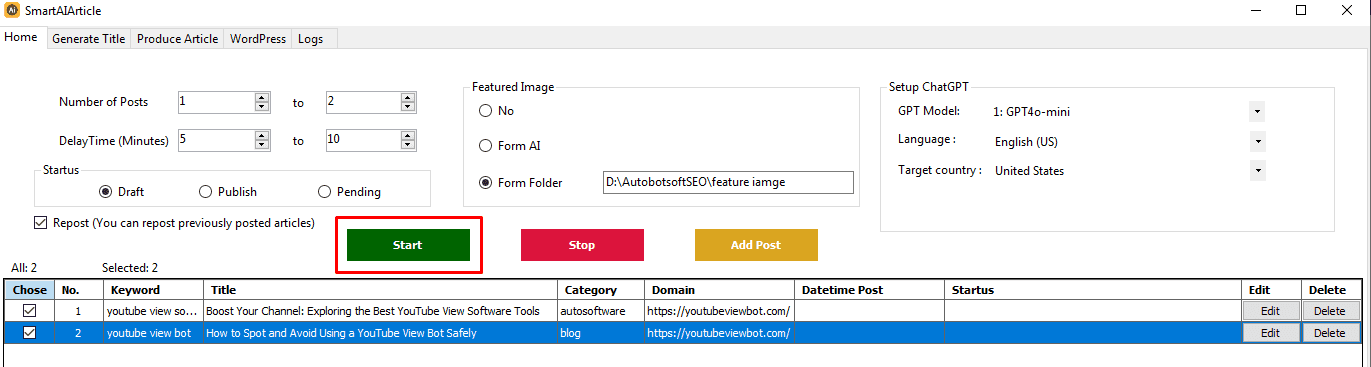The width and height of the screenshot is (1371, 367).
Task: Open the WordPress tab
Action: coord(258,39)
